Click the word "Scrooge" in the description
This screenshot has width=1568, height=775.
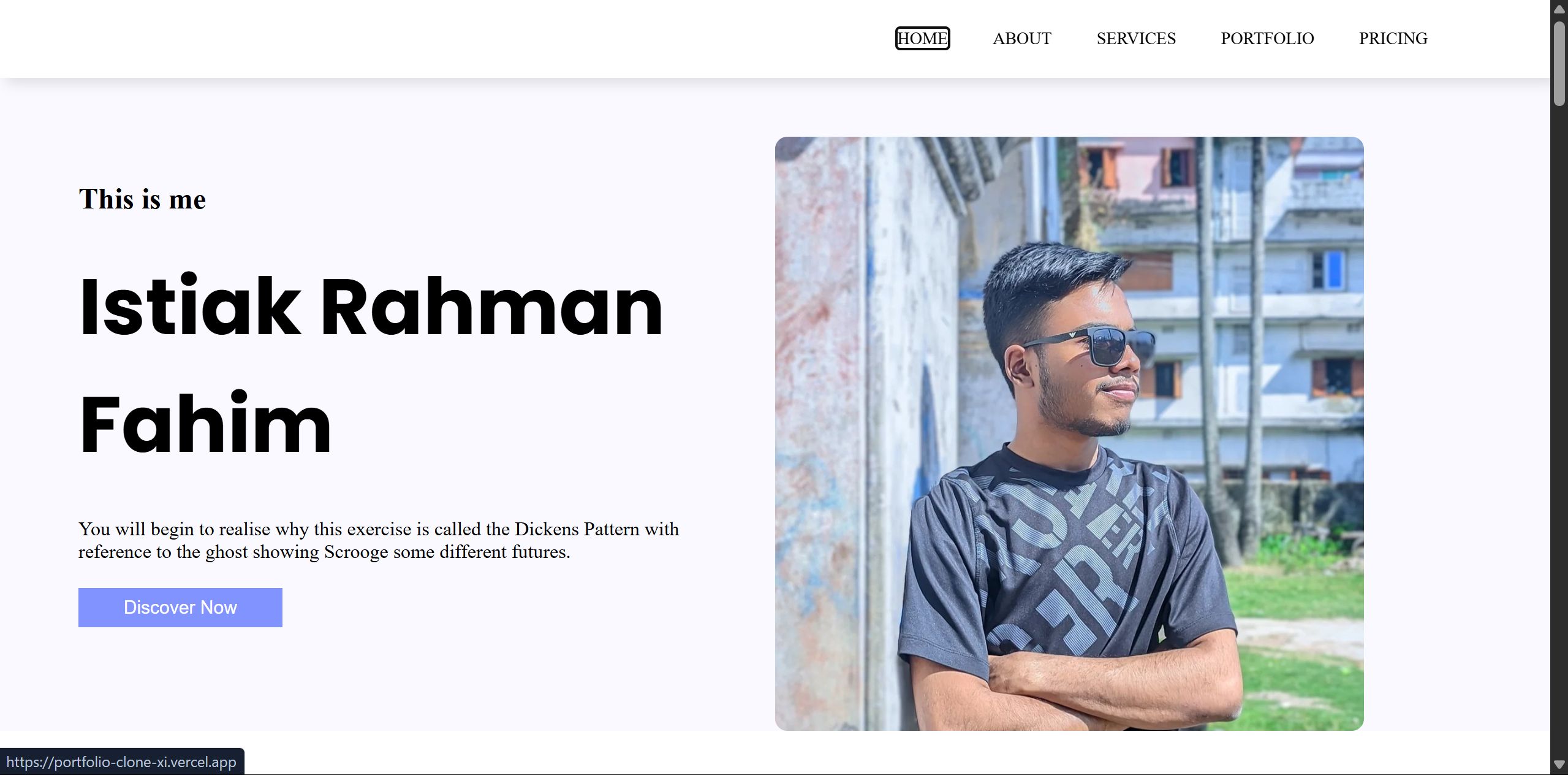click(355, 552)
